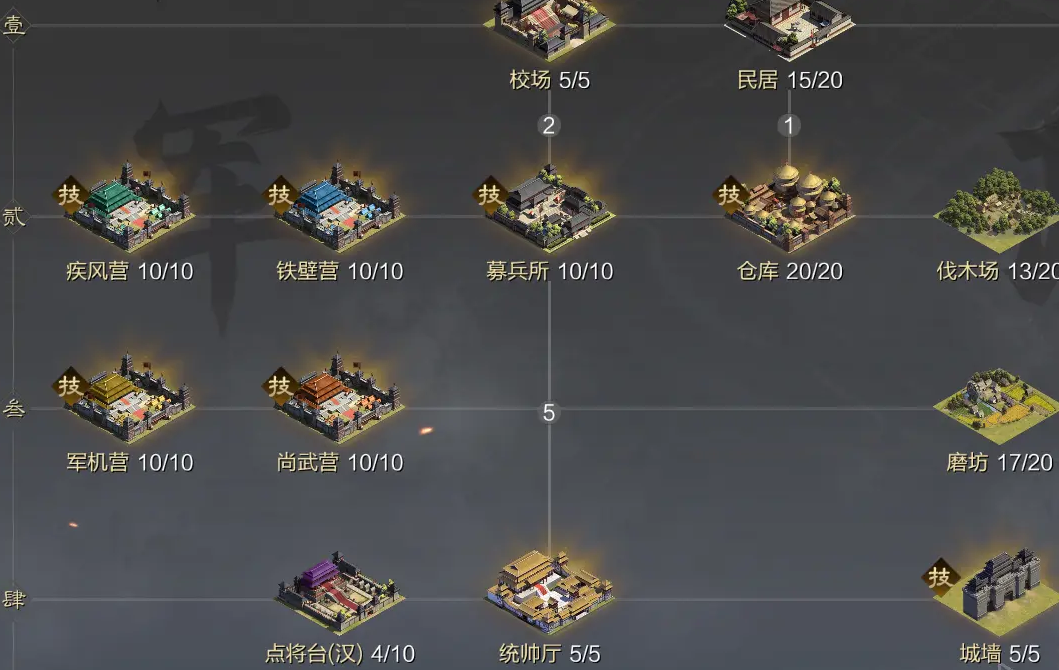Click the number 2 node under 校场
Viewport: 1059px width, 670px height.
click(x=549, y=125)
